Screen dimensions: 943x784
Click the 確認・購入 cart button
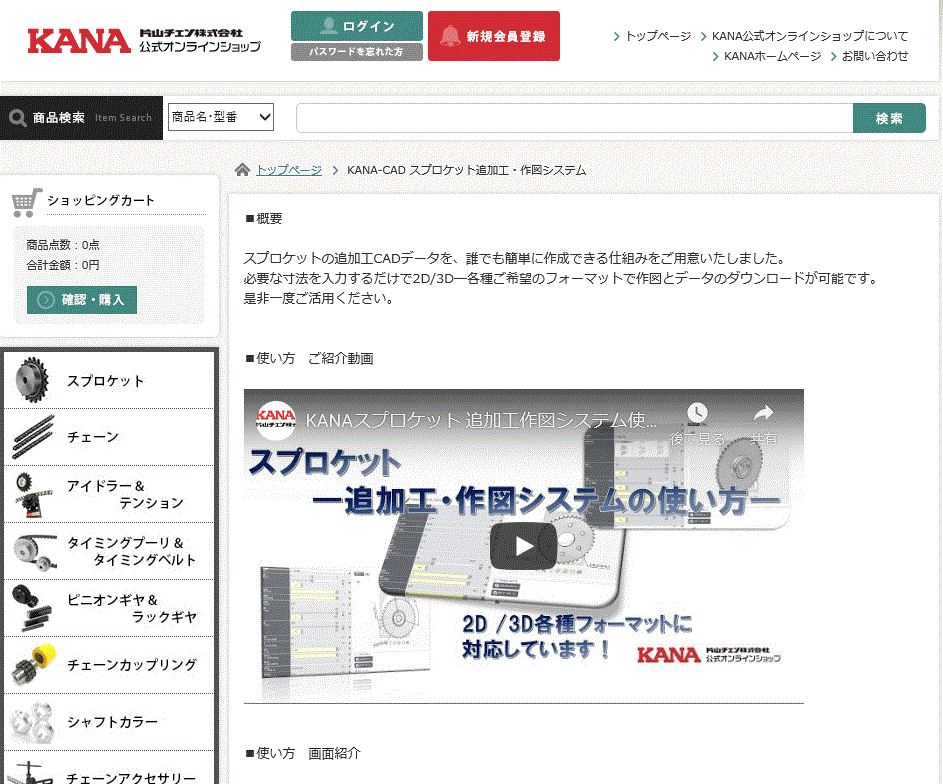(82, 299)
